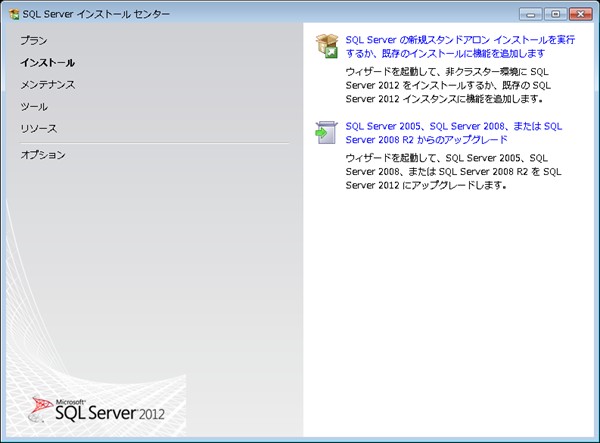Image resolution: width=600 pixels, height=443 pixels.
Task: Click the install description text mentioning 非クラスター環境
Action: click(448, 85)
